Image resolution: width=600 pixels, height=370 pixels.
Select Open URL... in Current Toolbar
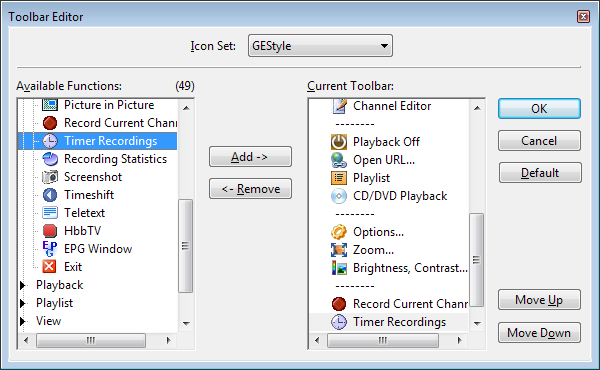384,160
